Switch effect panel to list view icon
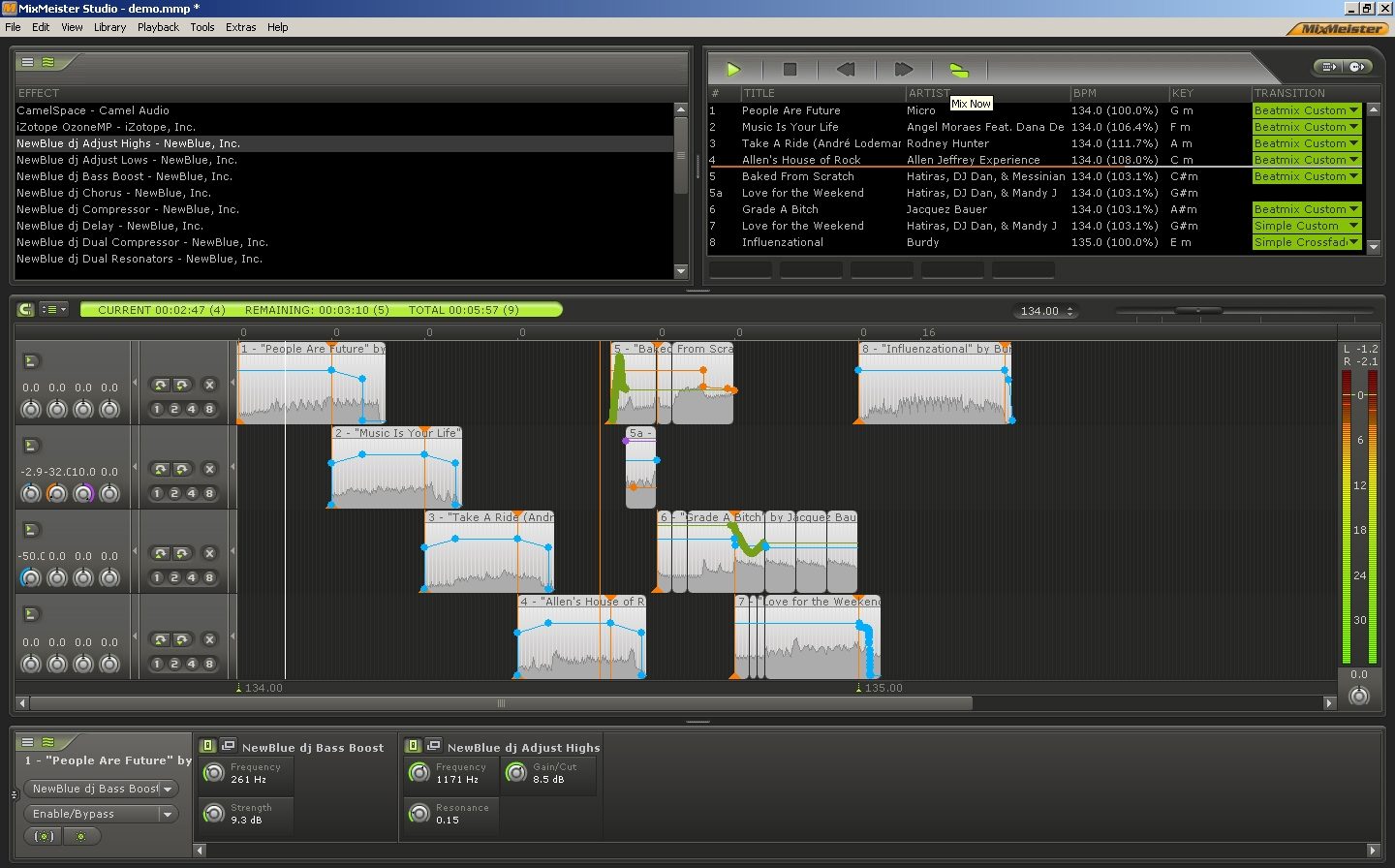The width and height of the screenshot is (1395, 868). 28,62
